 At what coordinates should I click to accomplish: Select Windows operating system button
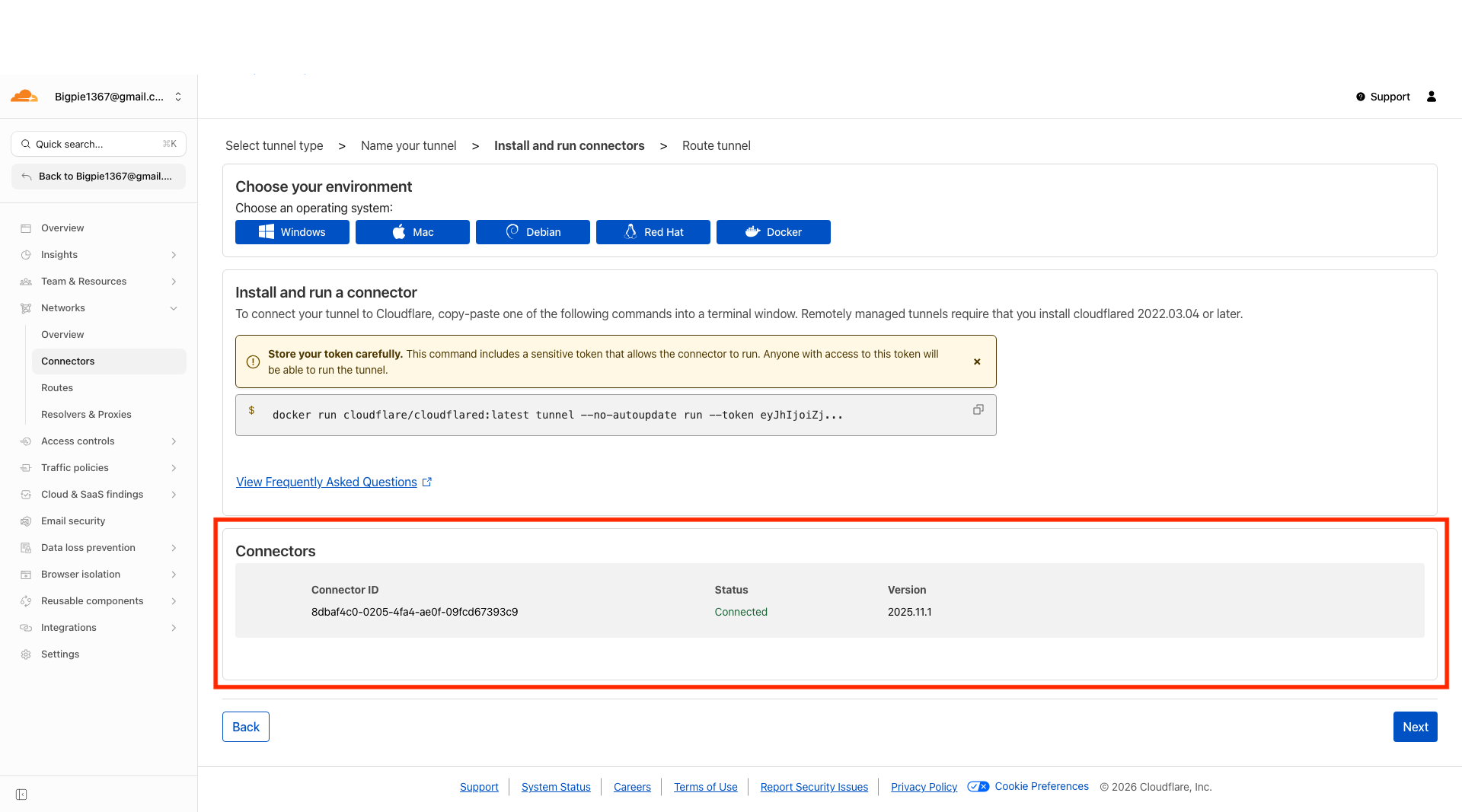point(292,232)
